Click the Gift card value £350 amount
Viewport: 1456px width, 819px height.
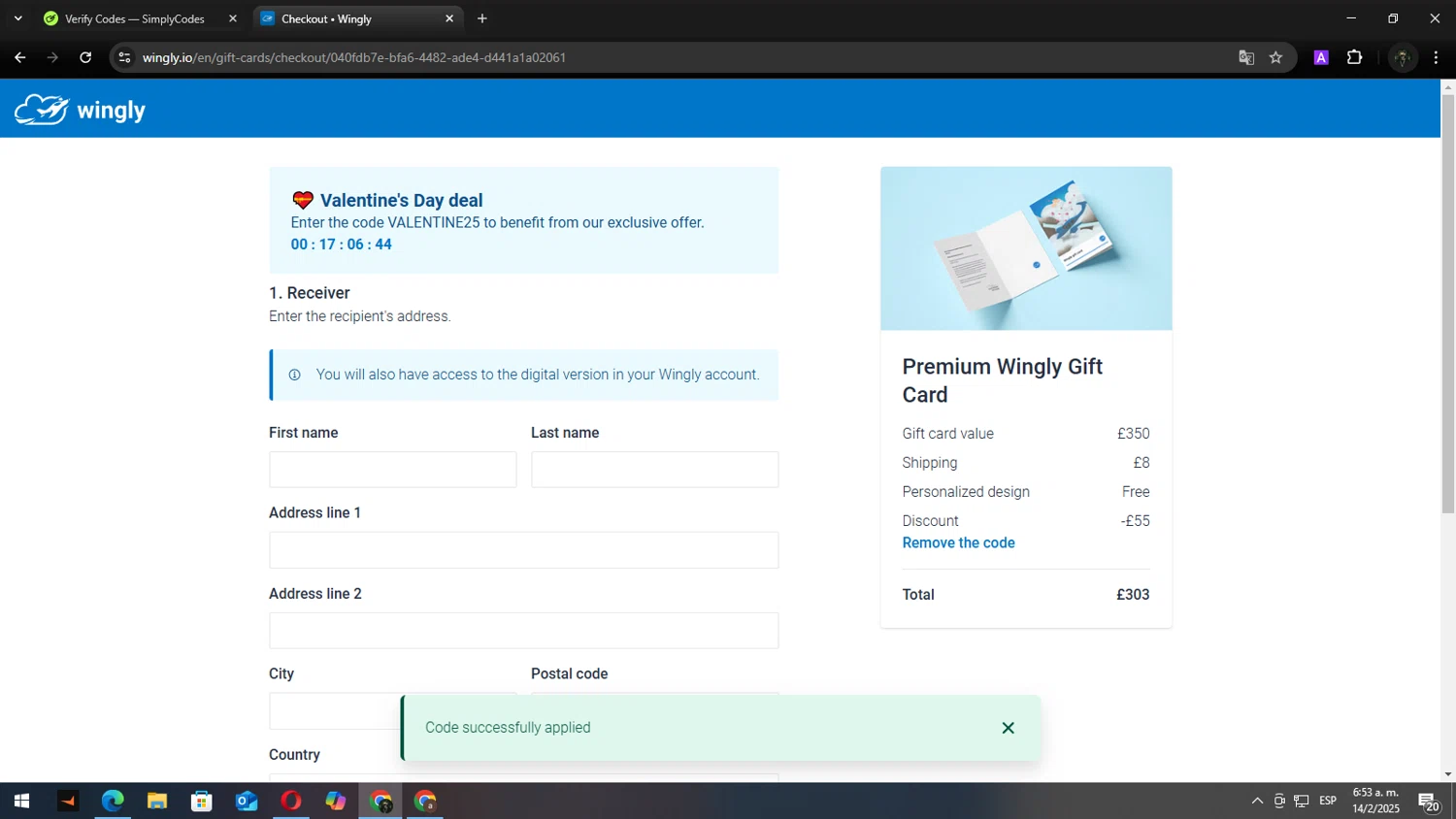[1134, 434]
